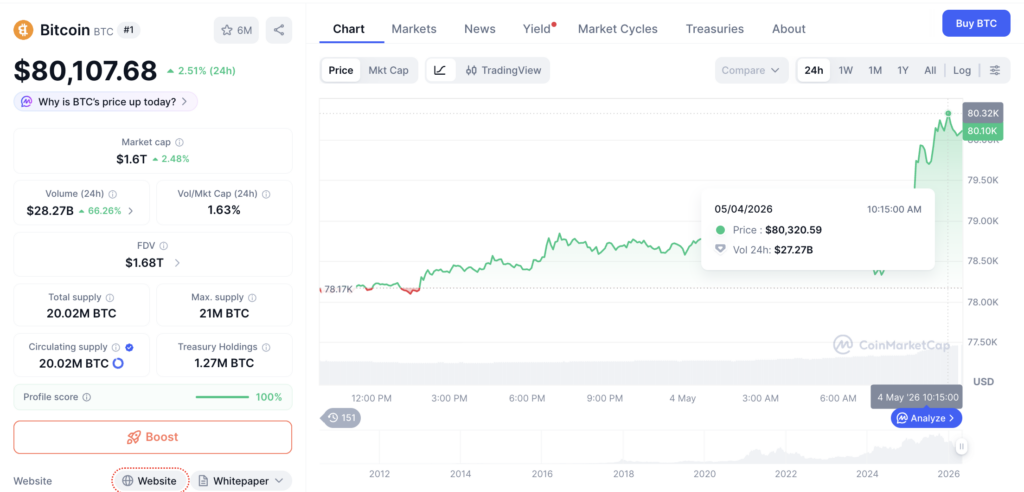Expand FDV details chevron
The width and height of the screenshot is (1024, 492).
pyautogui.click(x=177, y=263)
